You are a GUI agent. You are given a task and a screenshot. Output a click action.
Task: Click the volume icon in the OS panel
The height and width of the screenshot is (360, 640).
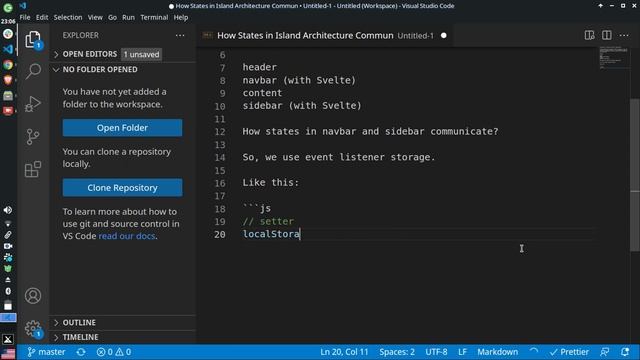[8, 210]
